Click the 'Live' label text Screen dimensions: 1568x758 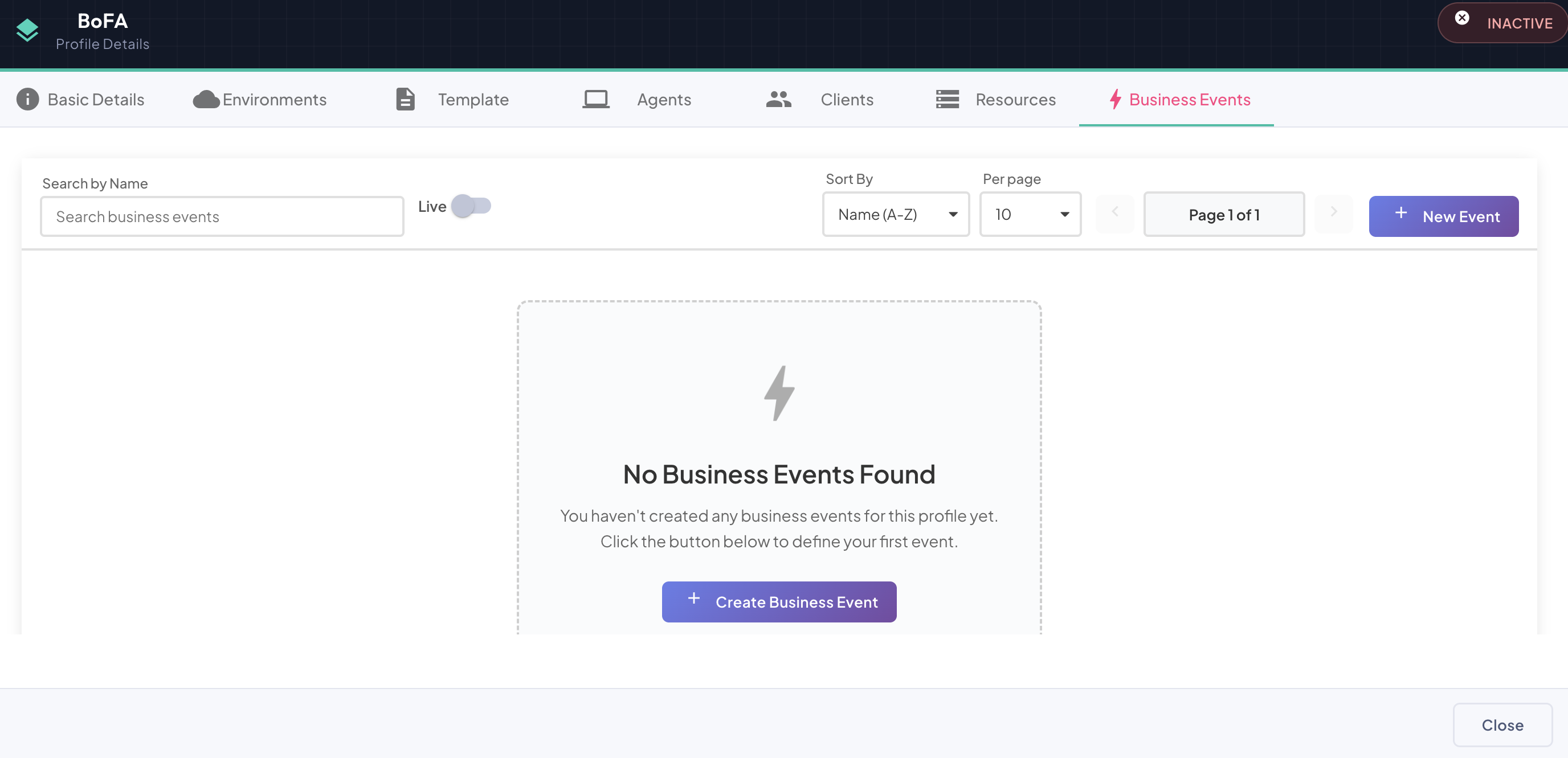432,207
